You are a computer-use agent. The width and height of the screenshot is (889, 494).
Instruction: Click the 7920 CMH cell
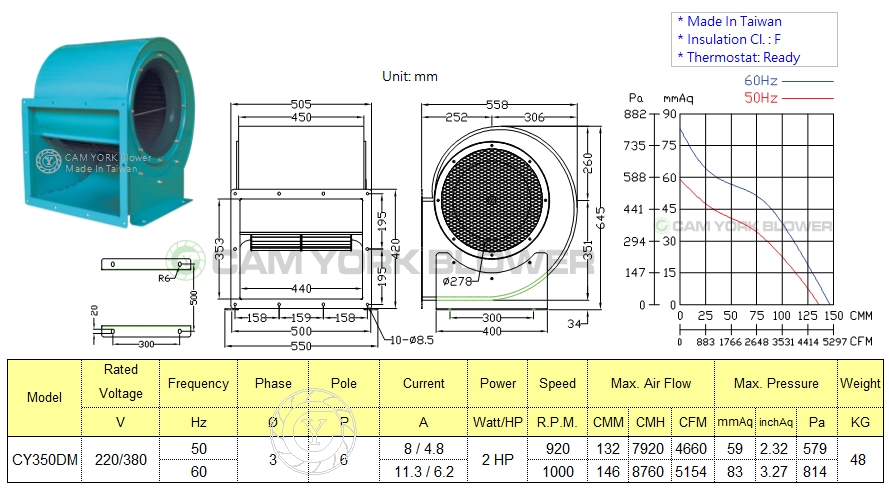pos(648,449)
